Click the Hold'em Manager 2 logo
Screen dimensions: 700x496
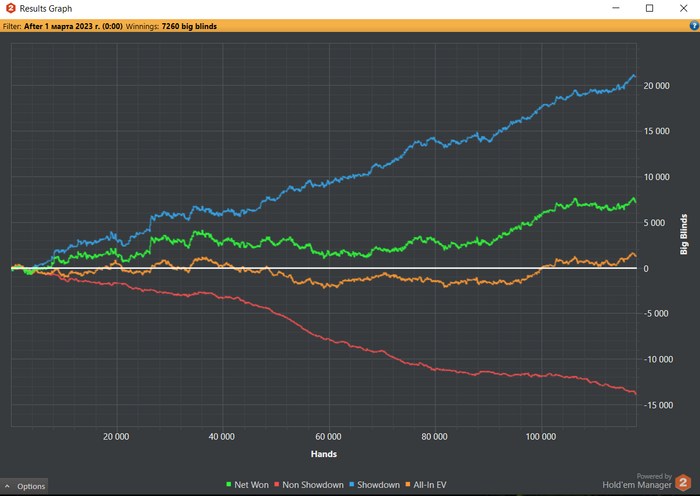[683, 482]
